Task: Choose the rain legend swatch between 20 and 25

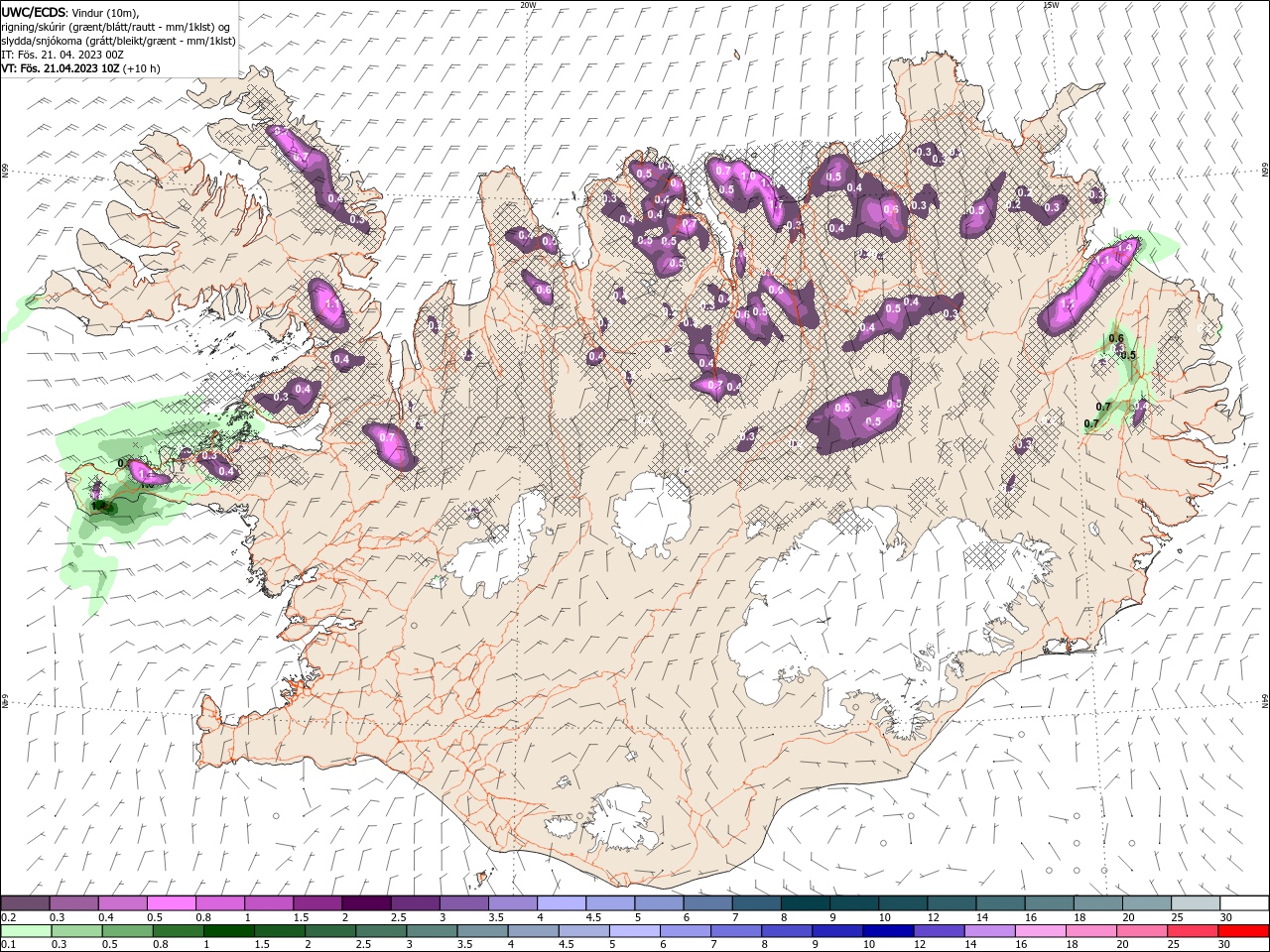Action: [1142, 931]
